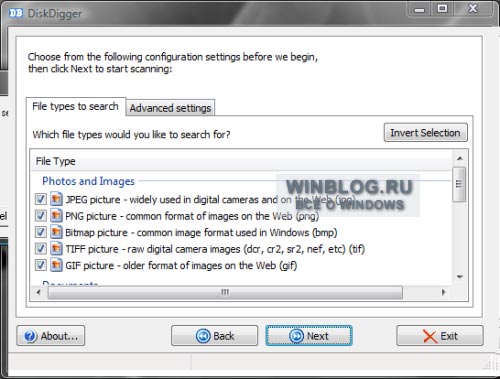
Task: Click the horizontal scrollbar thumb
Action: 225,293
